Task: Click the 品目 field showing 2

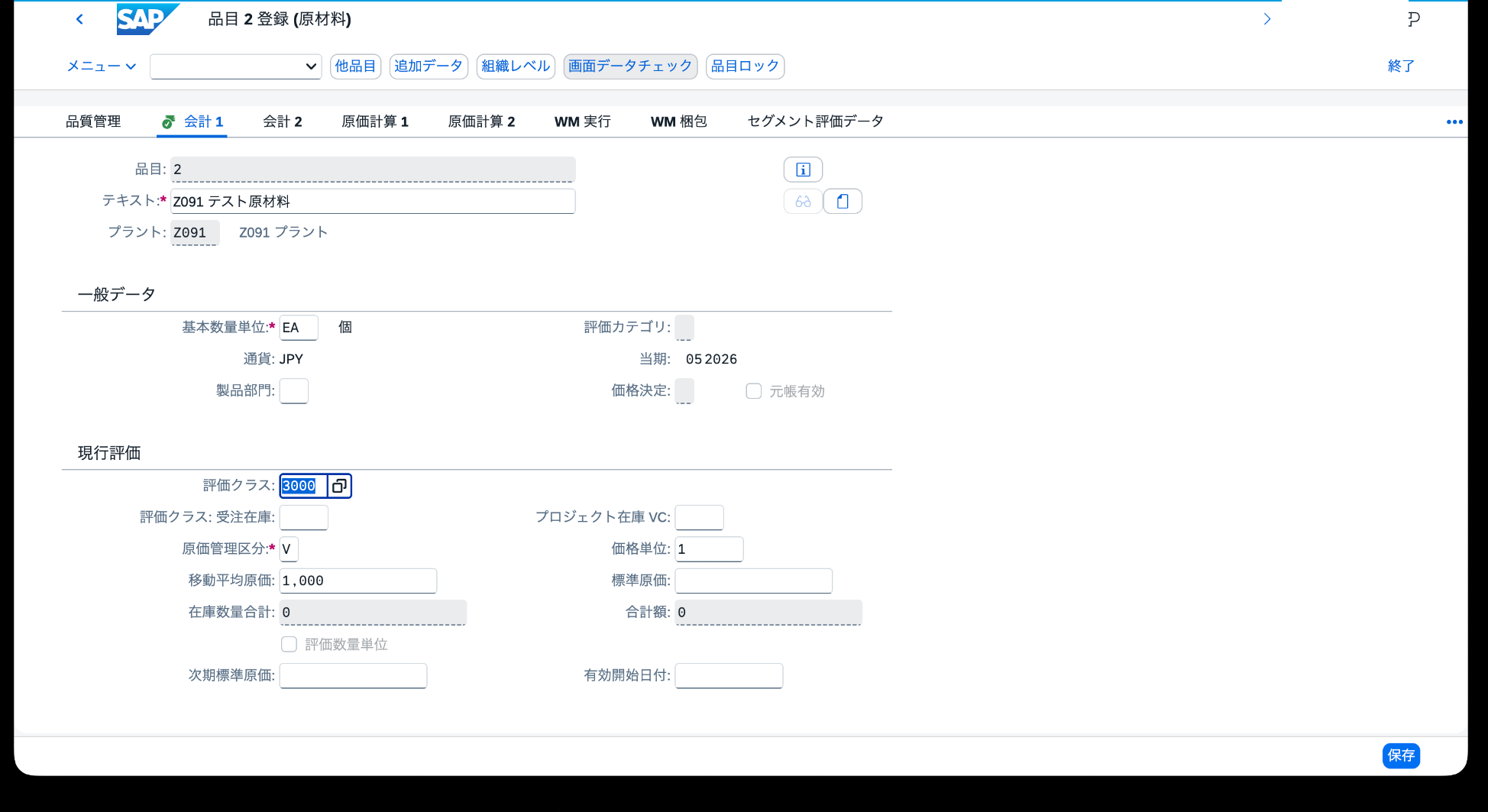Action: coord(373,170)
